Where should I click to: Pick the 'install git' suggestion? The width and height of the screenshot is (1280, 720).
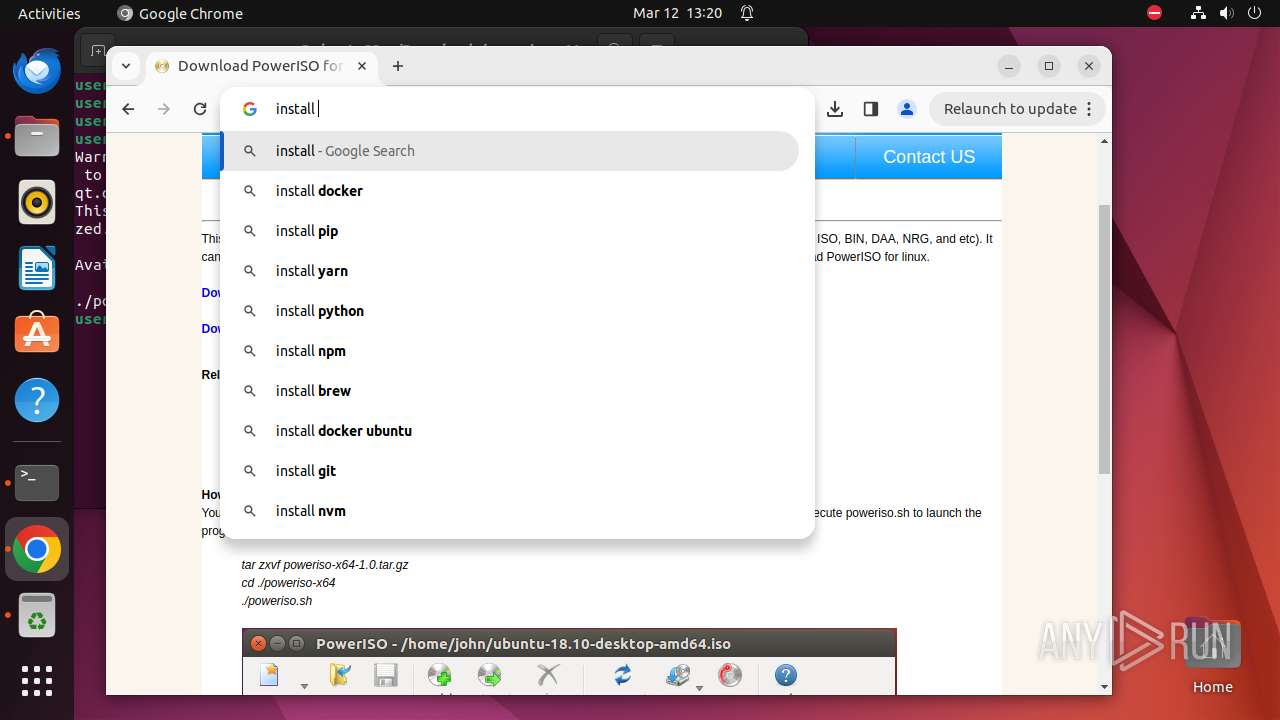510,471
